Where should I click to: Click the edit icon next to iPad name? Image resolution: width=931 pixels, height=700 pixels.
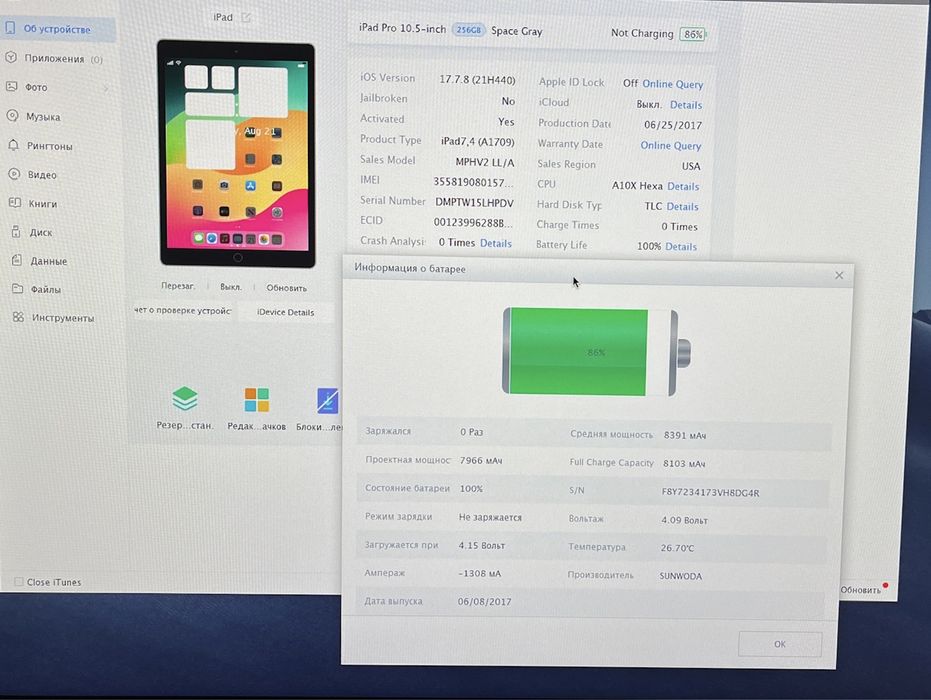[x=246, y=17]
